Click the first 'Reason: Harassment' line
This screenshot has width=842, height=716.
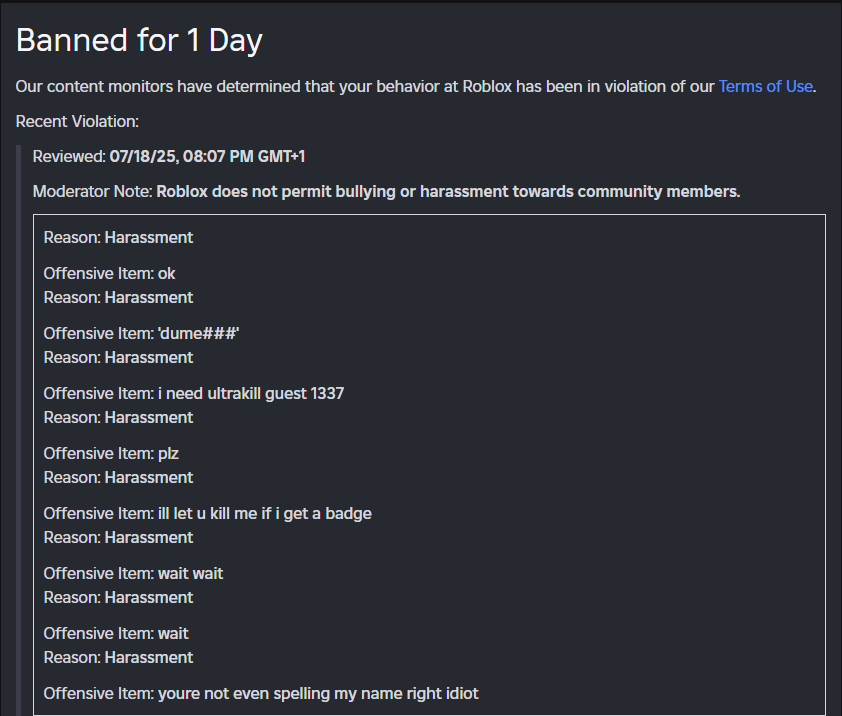pos(118,237)
